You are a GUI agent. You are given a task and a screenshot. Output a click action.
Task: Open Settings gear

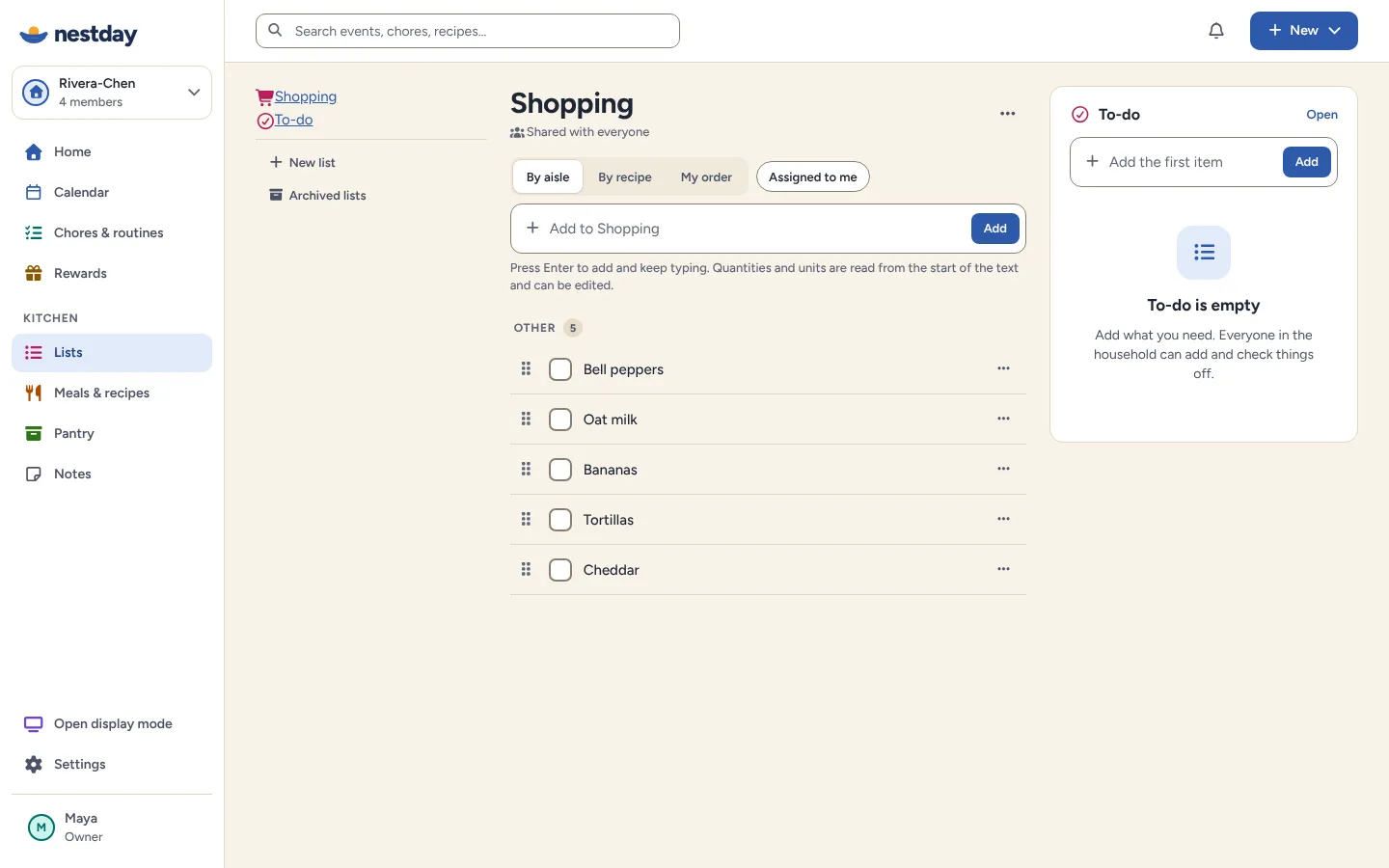[x=34, y=765]
